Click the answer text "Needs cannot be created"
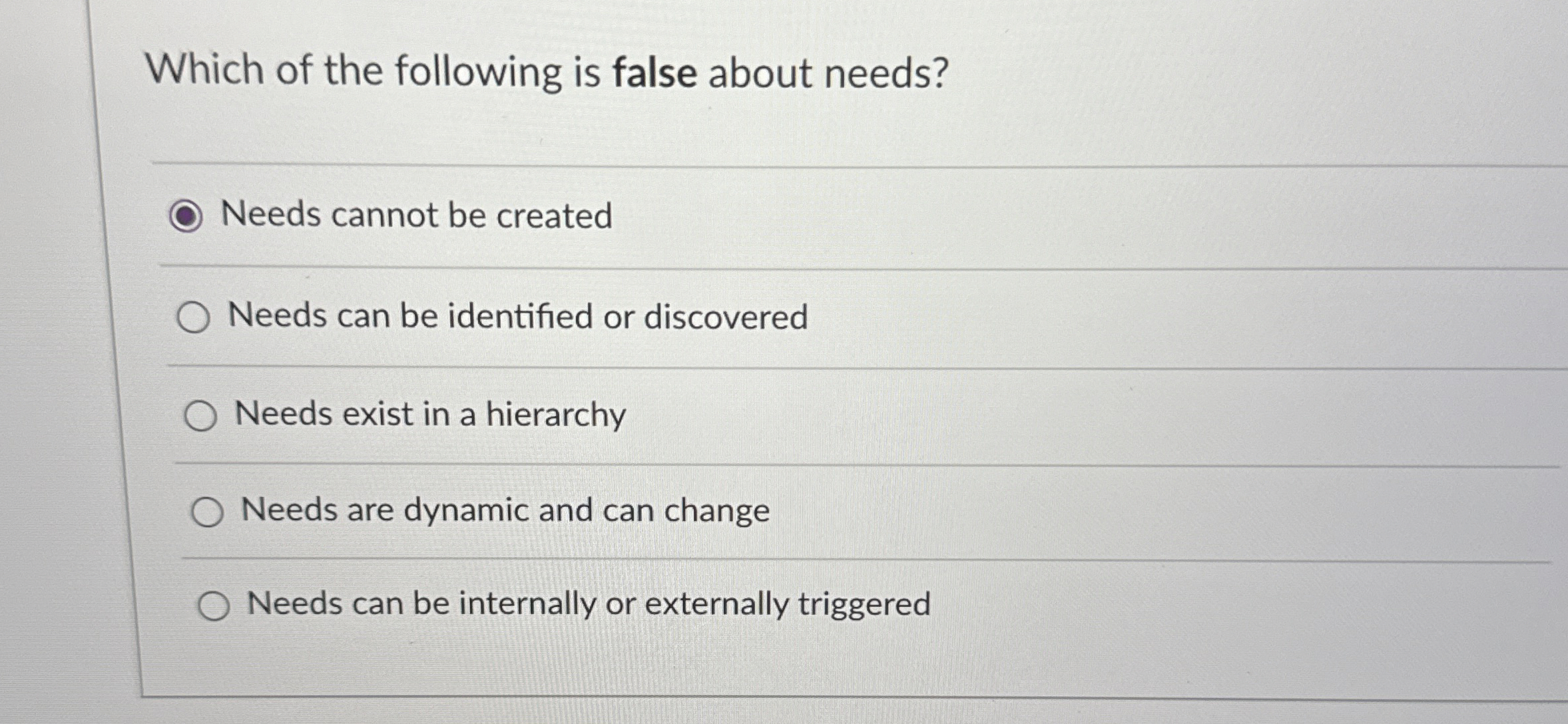1568x724 pixels. coord(417,215)
